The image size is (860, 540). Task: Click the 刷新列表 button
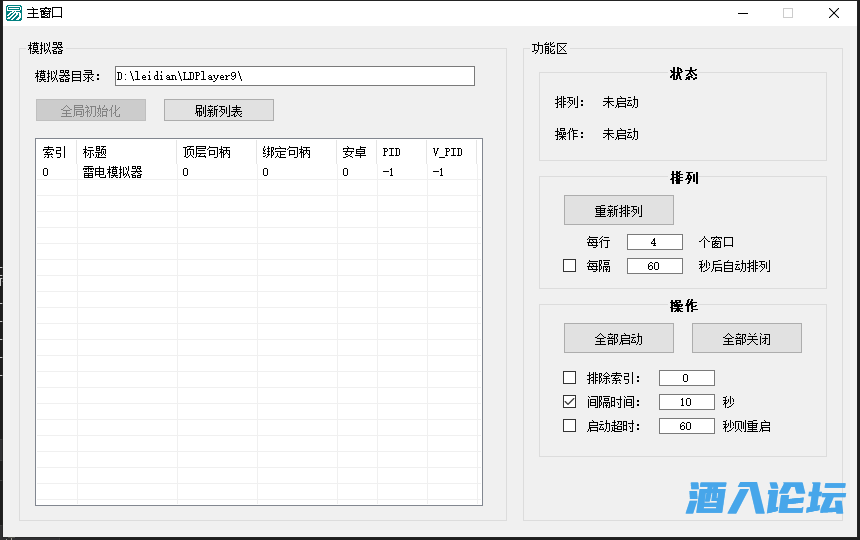(218, 111)
